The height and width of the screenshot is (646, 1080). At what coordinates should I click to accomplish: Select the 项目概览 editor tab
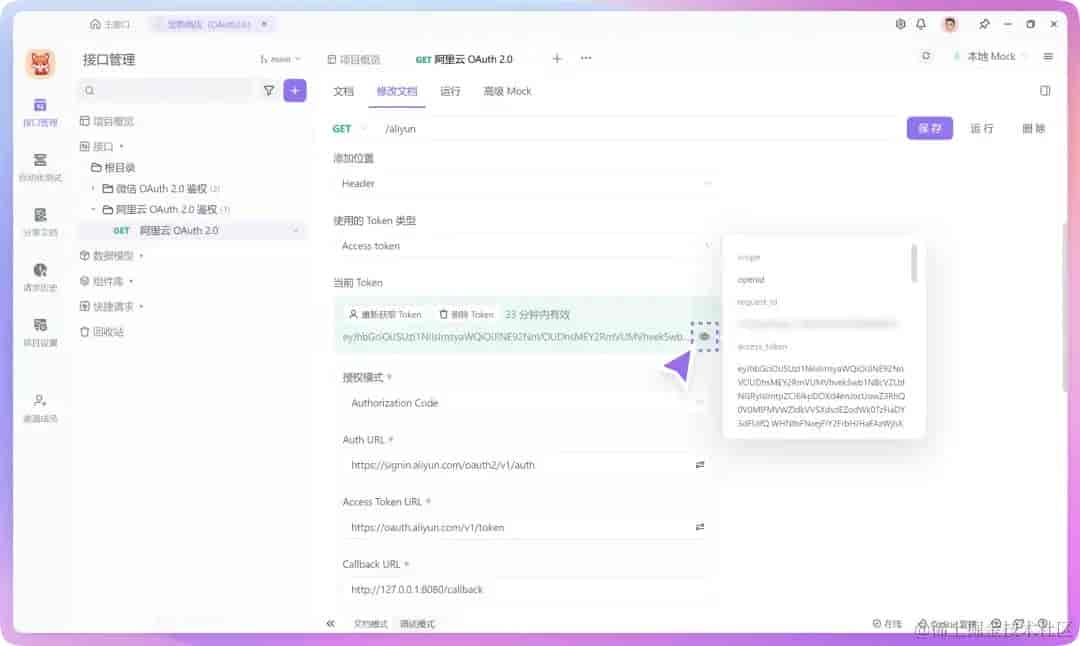point(354,59)
